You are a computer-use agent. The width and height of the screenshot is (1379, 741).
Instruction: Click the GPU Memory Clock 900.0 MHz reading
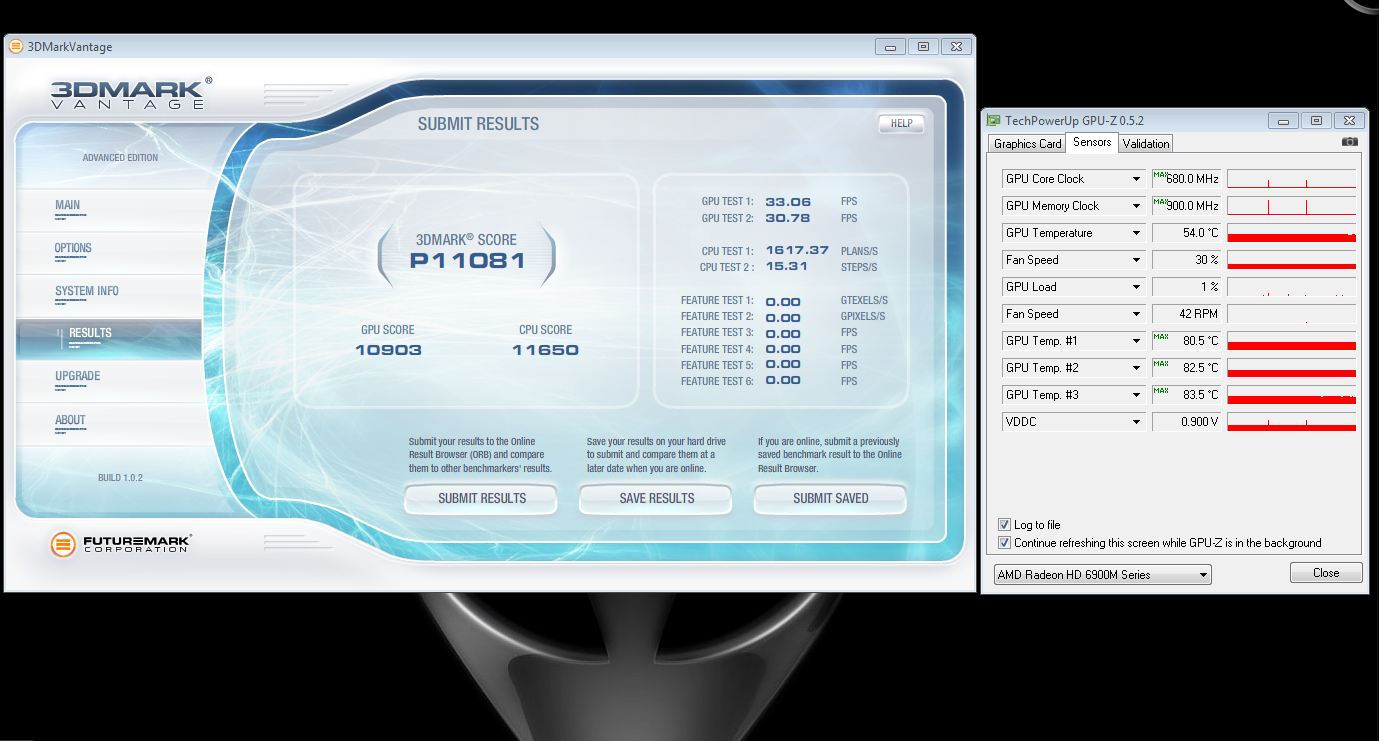pos(1187,206)
